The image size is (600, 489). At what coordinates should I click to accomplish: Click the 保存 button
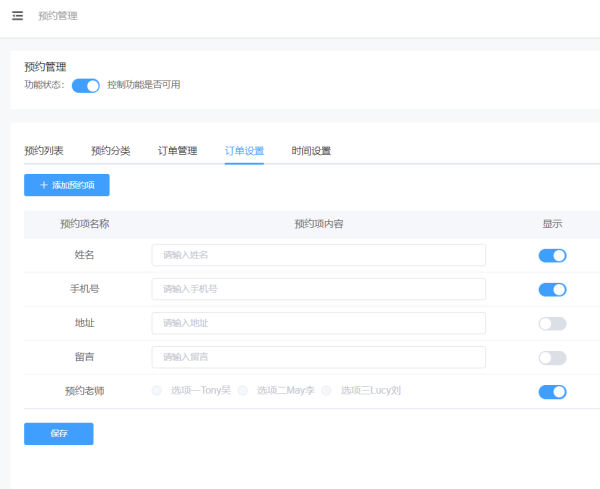pos(59,434)
